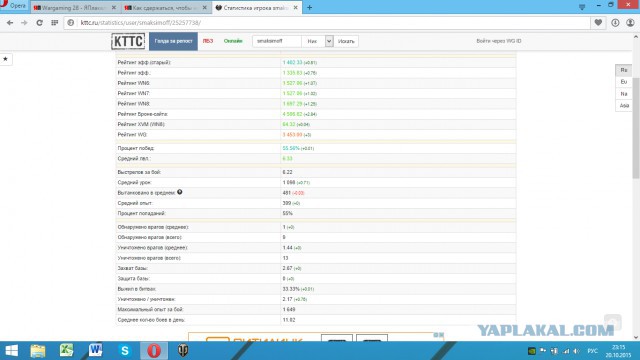Click the NVIDIA tray icon
The width and height of the screenshot is (640, 360).
pyautogui.click(x=531, y=351)
